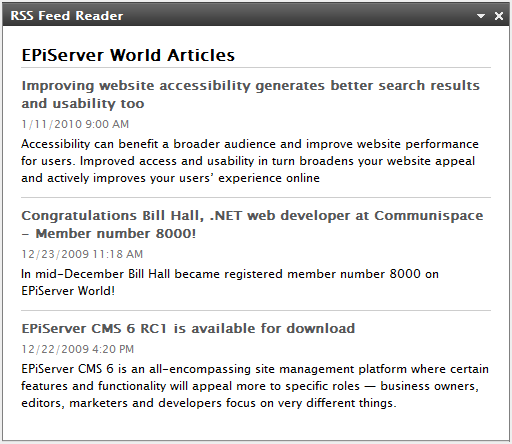Click the EPiServer World Articles heading
This screenshot has height=444, width=512.
tap(128, 55)
